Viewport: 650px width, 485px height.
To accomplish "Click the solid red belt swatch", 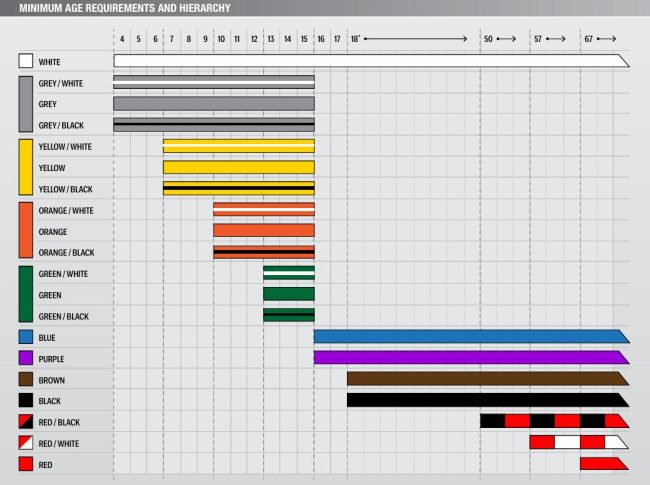I will click(x=26, y=465).
